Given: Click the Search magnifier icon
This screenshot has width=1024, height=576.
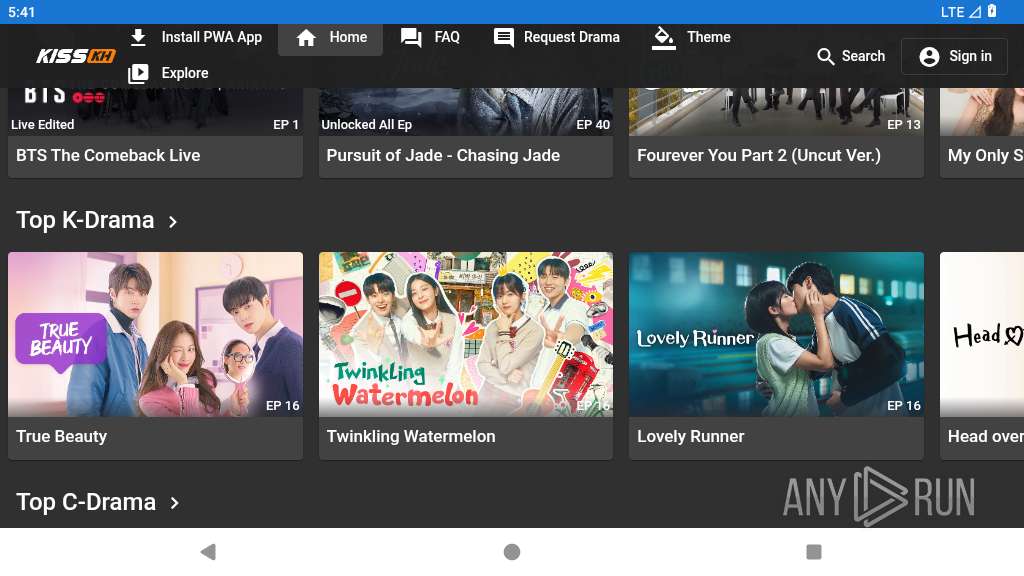Looking at the screenshot, I should coord(825,57).
